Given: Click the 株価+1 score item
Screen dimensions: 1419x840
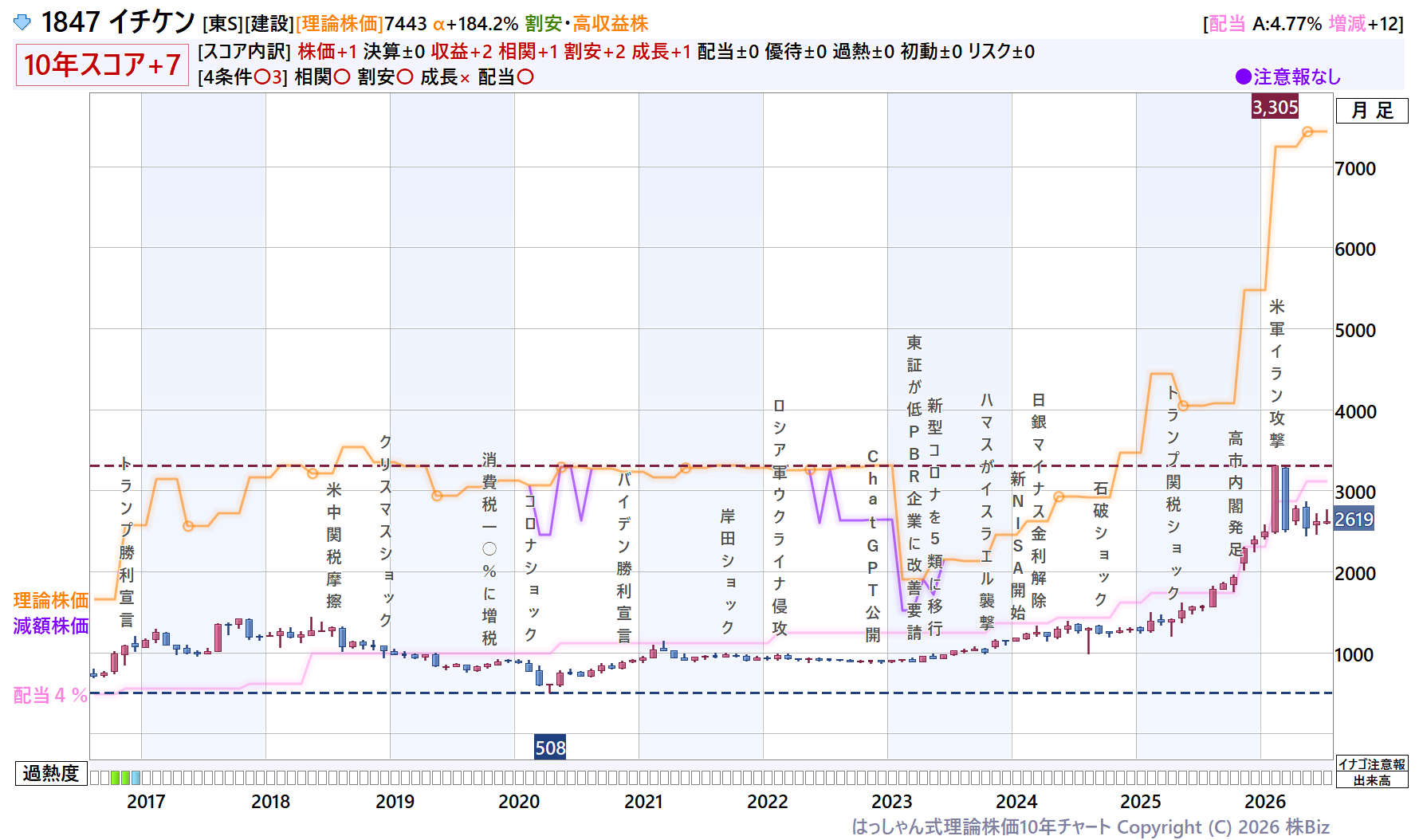Looking at the screenshot, I should click(x=328, y=52).
